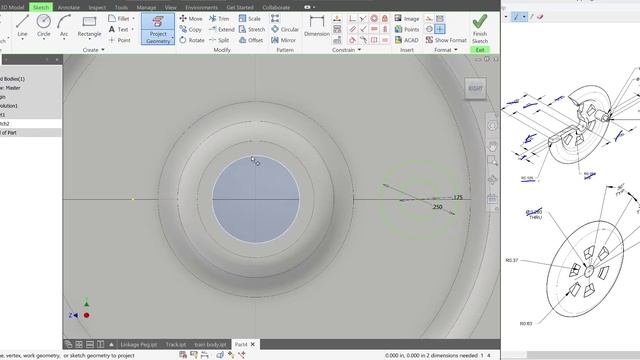Image resolution: width=640 pixels, height=360 pixels.
Task: Select the Rectangle sketch tool
Action: (89, 26)
